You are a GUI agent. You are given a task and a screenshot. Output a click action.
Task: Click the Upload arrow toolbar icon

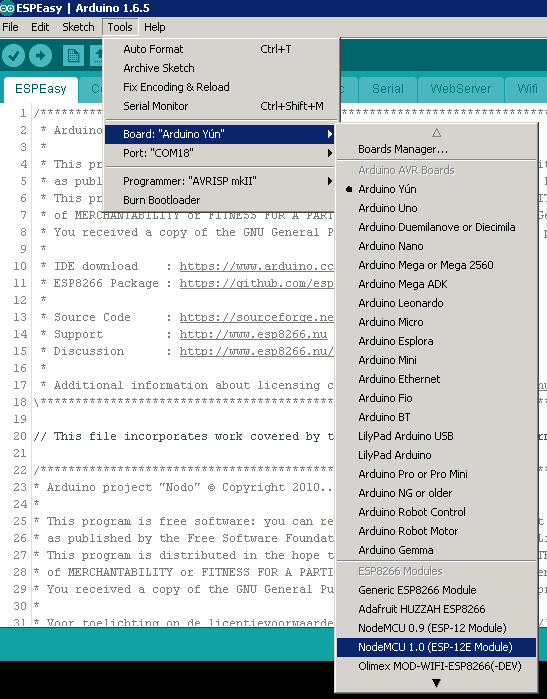(41, 56)
